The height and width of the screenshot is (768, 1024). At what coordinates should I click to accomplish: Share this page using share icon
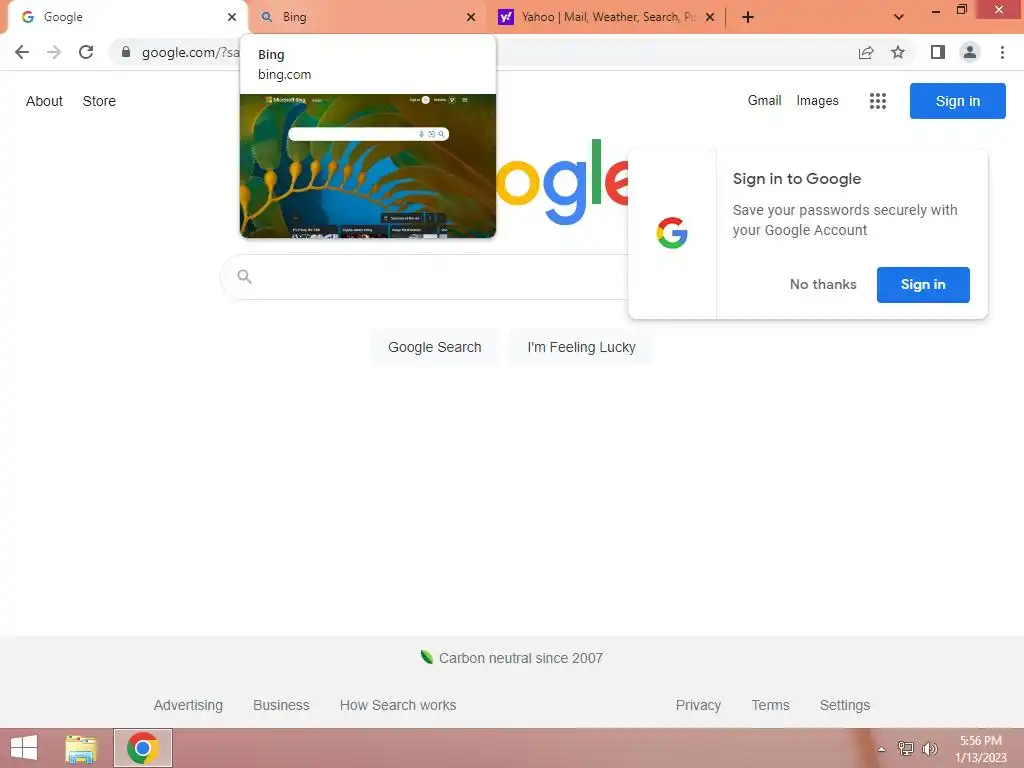point(866,52)
